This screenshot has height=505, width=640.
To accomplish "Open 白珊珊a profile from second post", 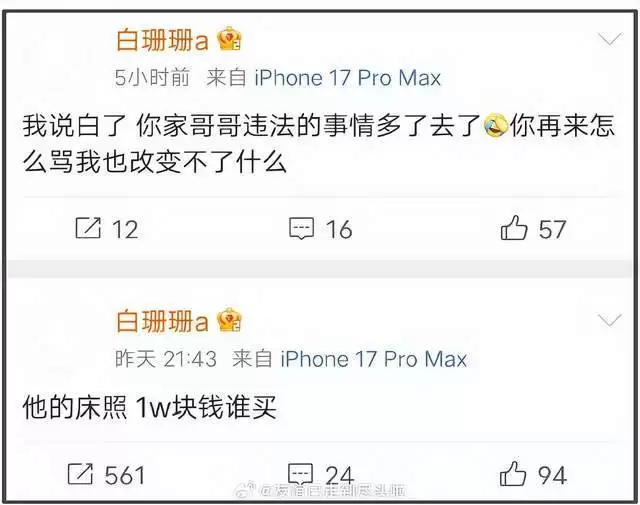I will (x=162, y=321).
